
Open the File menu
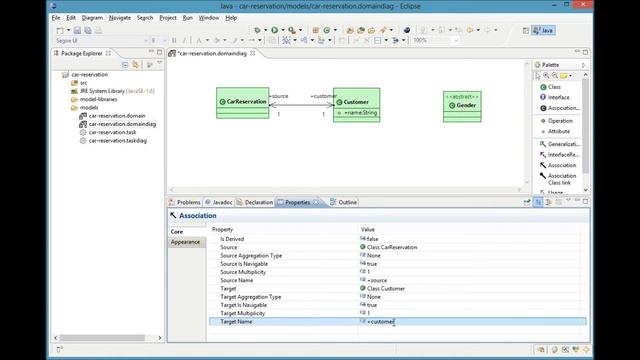tap(56, 18)
